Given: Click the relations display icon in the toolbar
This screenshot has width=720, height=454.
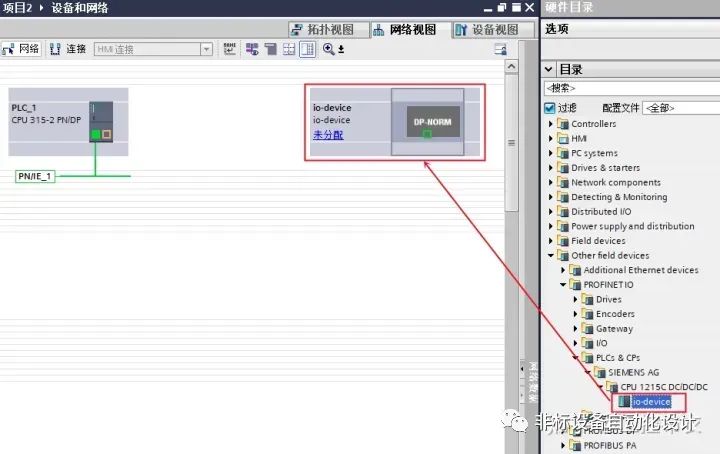Looking at the screenshot, I should coord(230,49).
